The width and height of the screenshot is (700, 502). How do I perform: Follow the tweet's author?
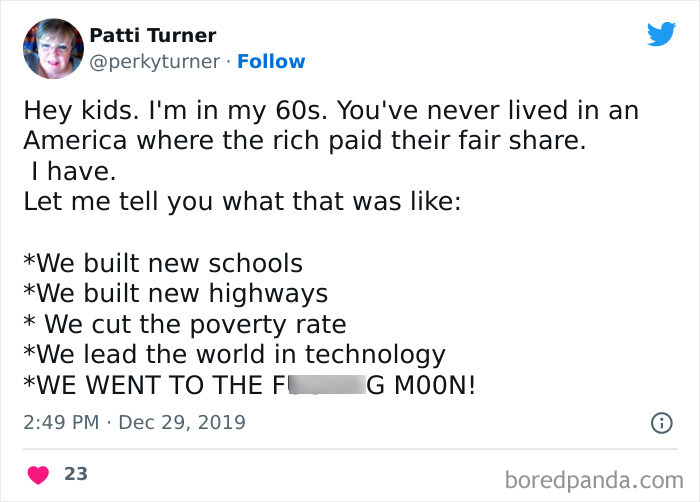[x=271, y=61]
